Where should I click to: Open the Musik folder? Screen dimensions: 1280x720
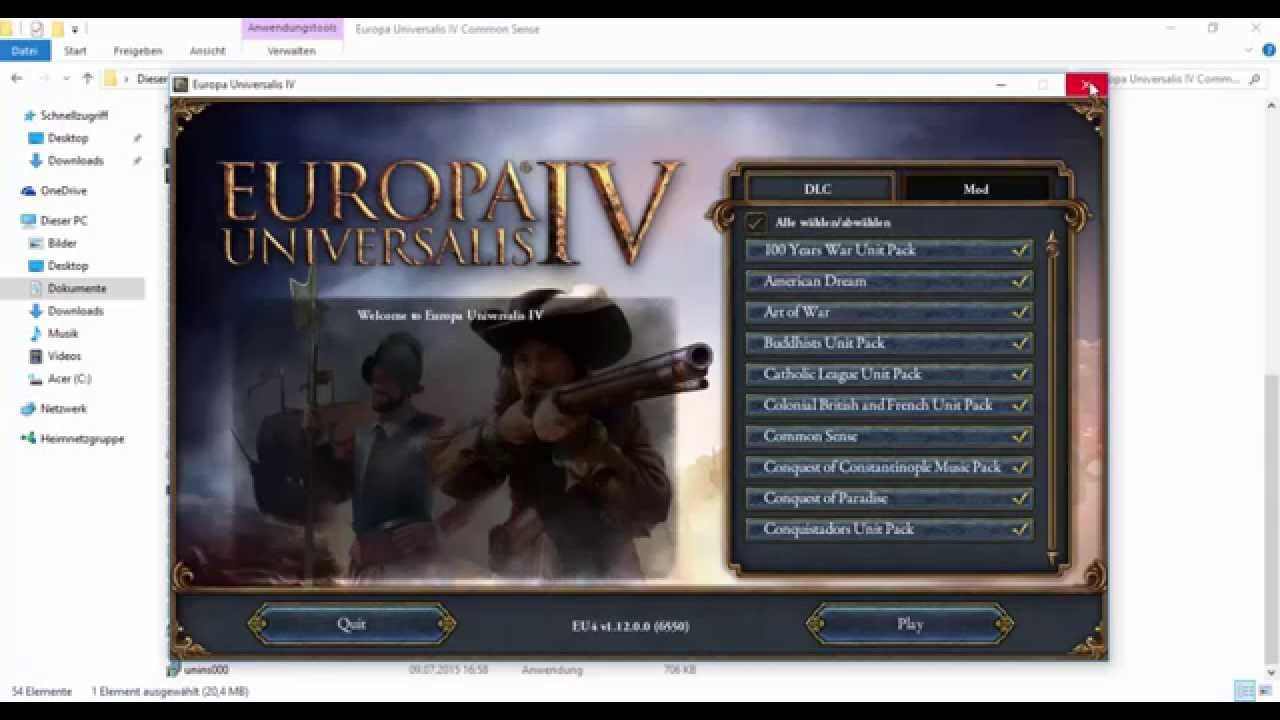[63, 333]
